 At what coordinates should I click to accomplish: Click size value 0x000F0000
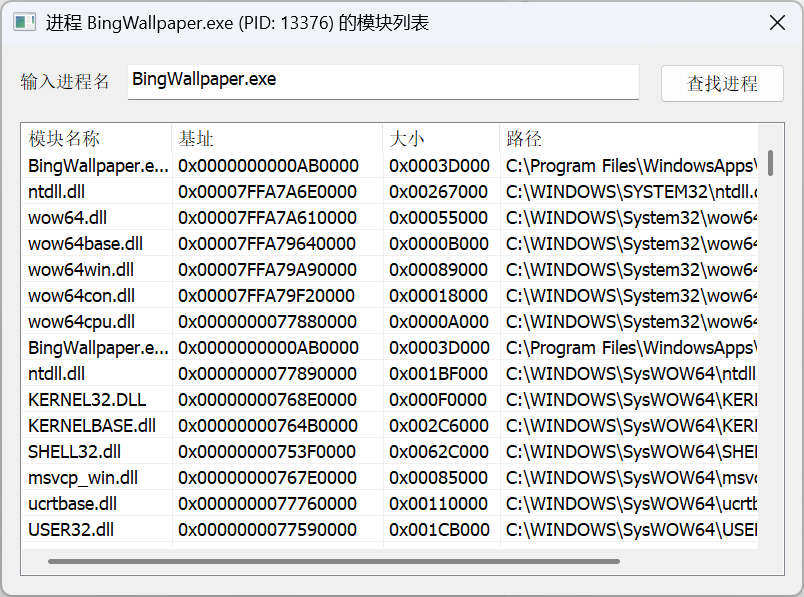coord(438,400)
